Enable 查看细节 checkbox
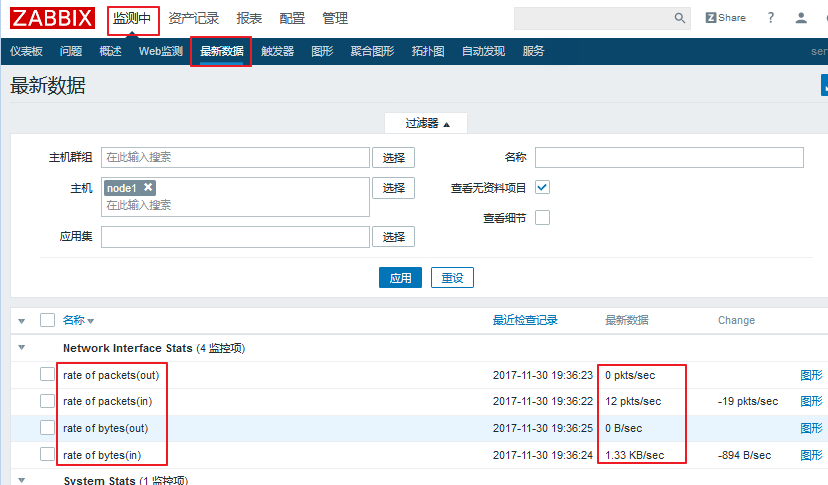828x485 pixels. 543,217
